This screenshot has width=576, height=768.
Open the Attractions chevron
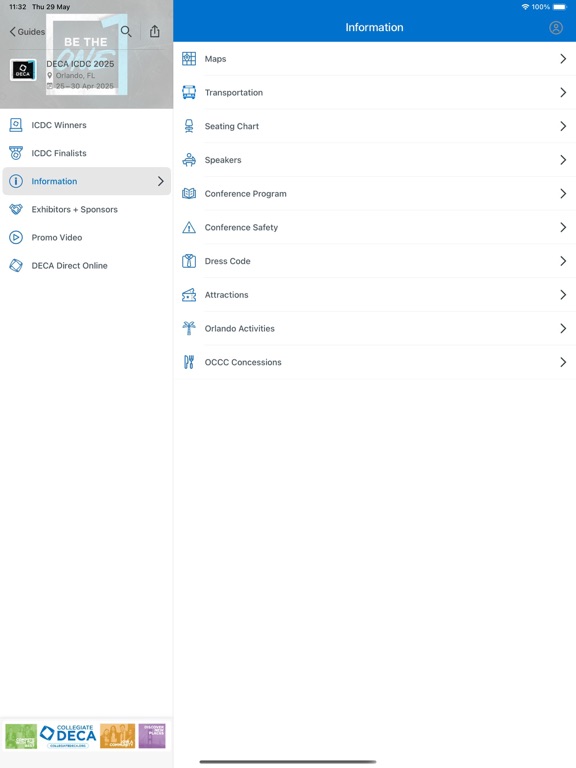(x=563, y=295)
